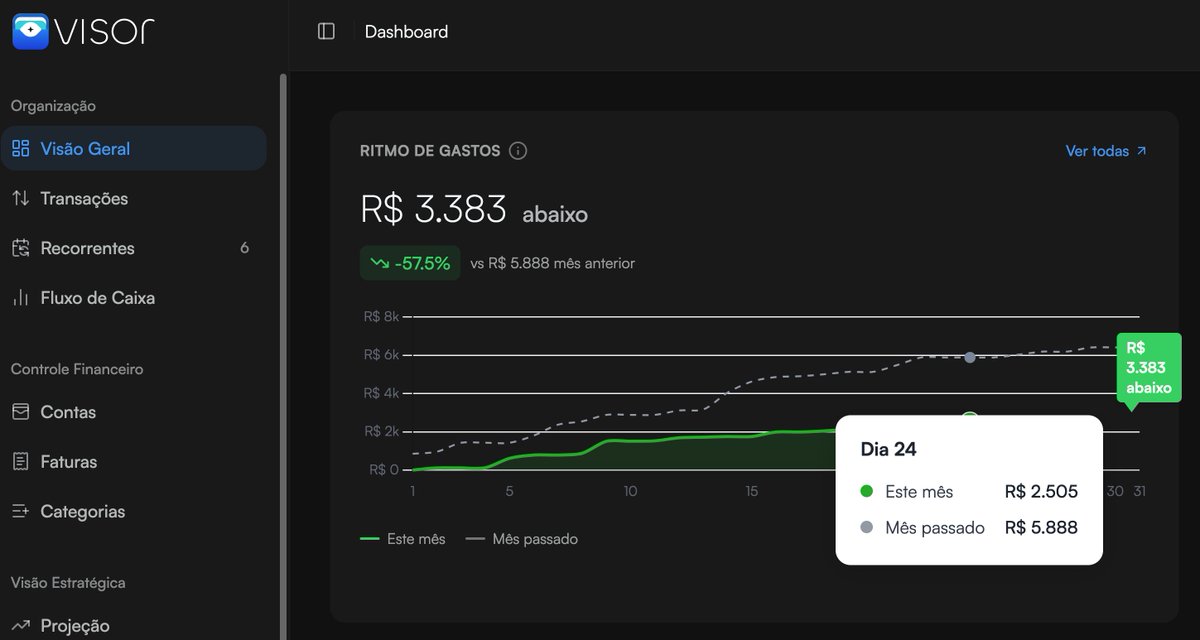This screenshot has height=640, width=1200.
Task: Click the day 31 x-axis label
Action: coord(1138,491)
